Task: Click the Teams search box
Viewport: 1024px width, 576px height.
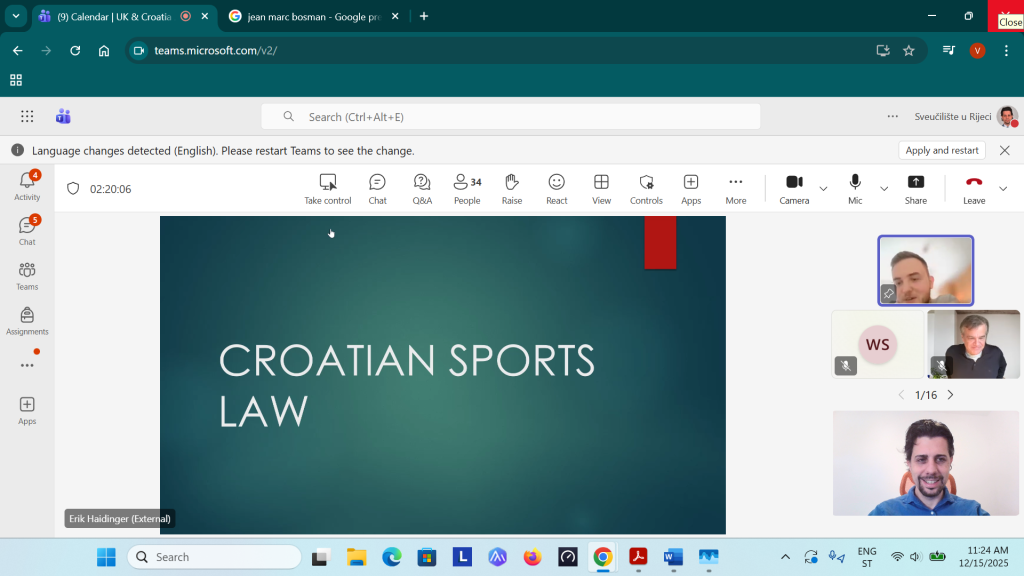Action: pyautogui.click(x=510, y=117)
